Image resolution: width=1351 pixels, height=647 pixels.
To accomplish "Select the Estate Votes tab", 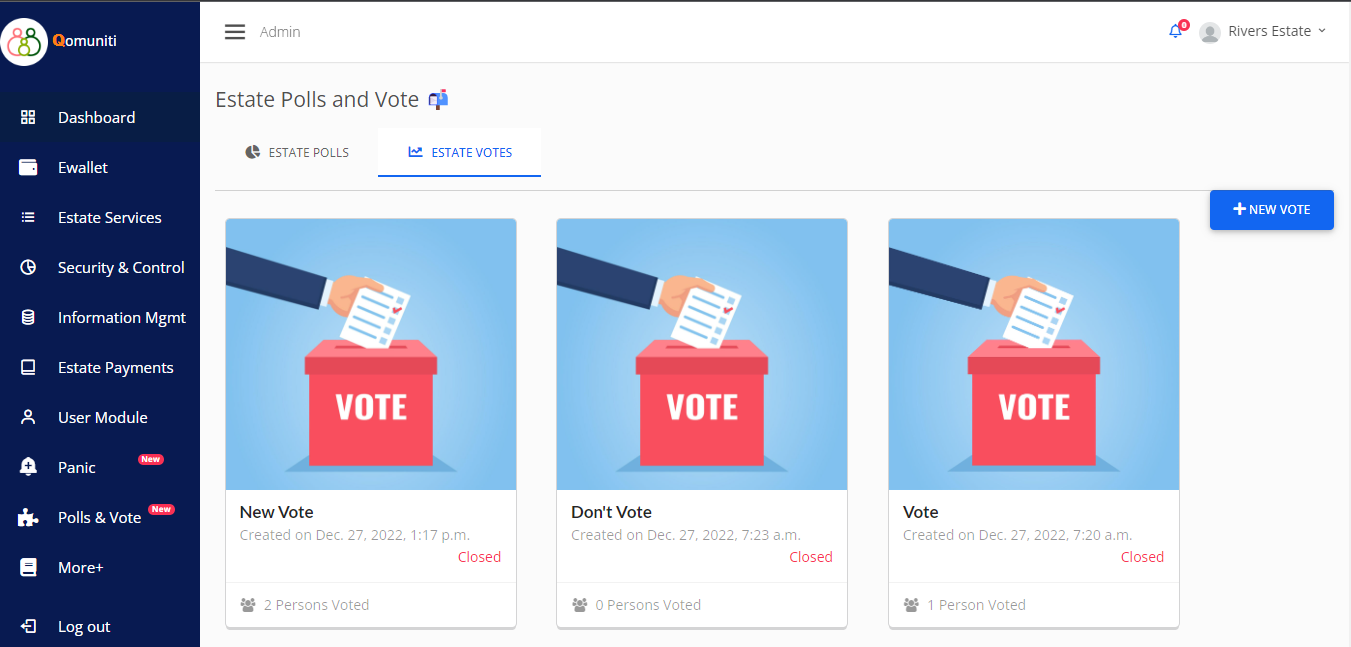I will click(460, 153).
